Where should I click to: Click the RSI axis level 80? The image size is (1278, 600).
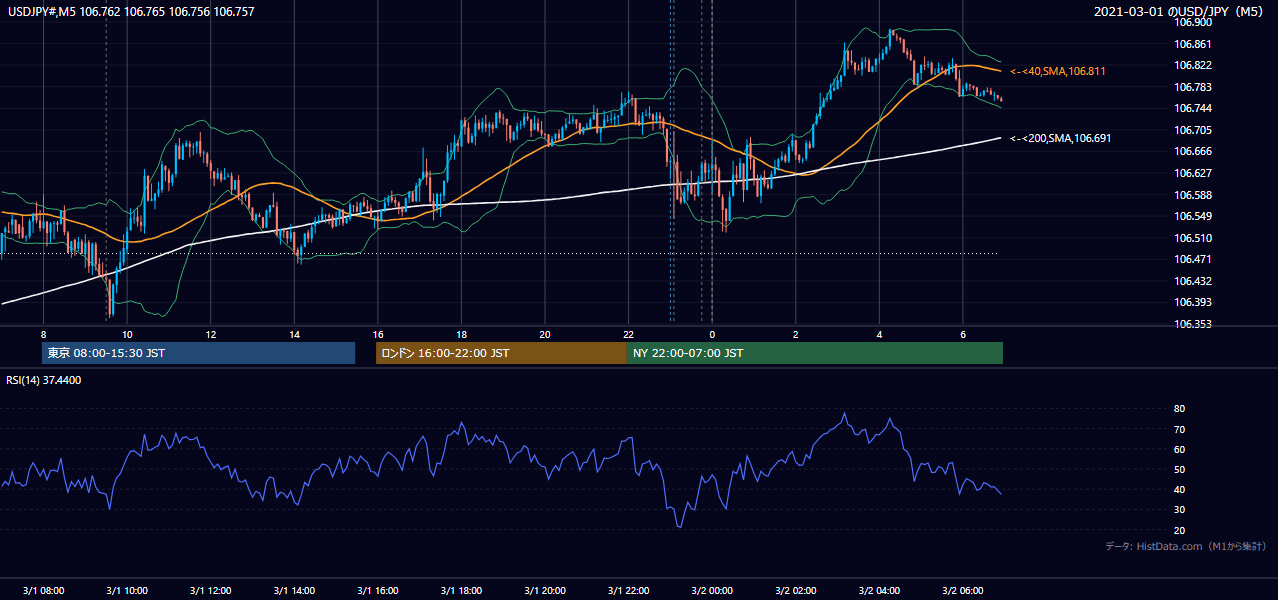pyautogui.click(x=1179, y=409)
